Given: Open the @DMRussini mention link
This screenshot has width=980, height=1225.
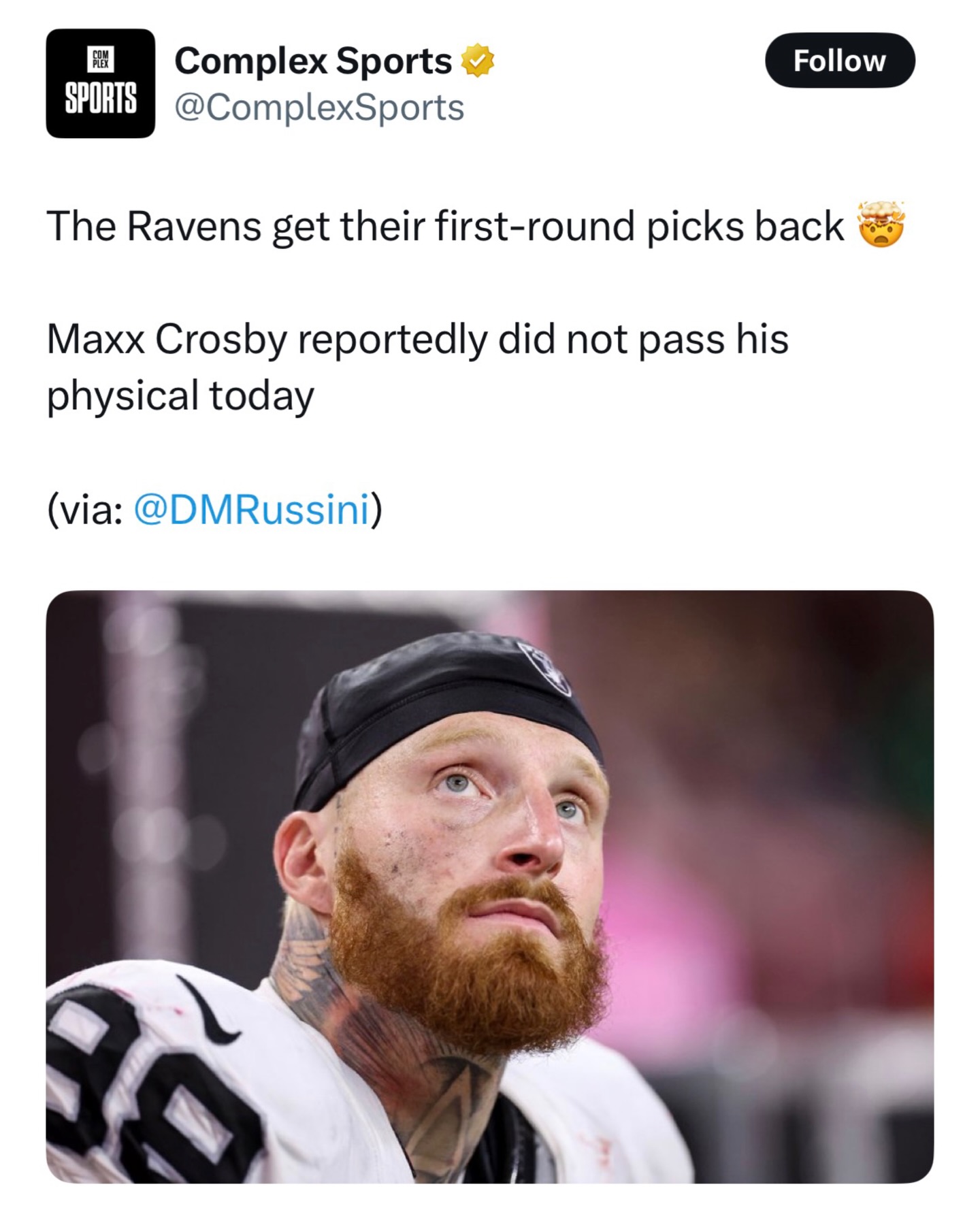Looking at the screenshot, I should [x=252, y=508].
